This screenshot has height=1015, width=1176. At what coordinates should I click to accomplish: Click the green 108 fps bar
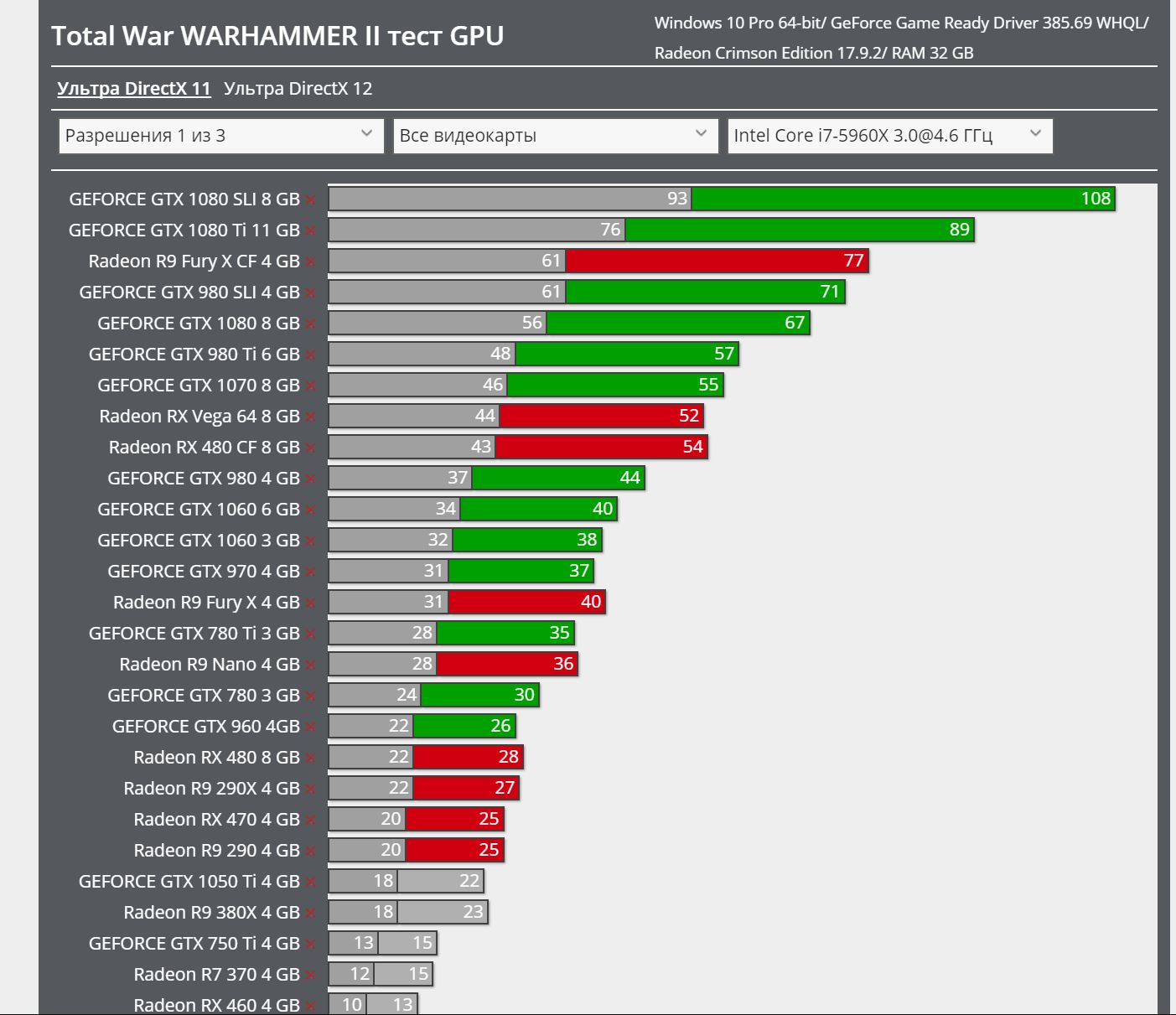pyautogui.click(x=903, y=199)
